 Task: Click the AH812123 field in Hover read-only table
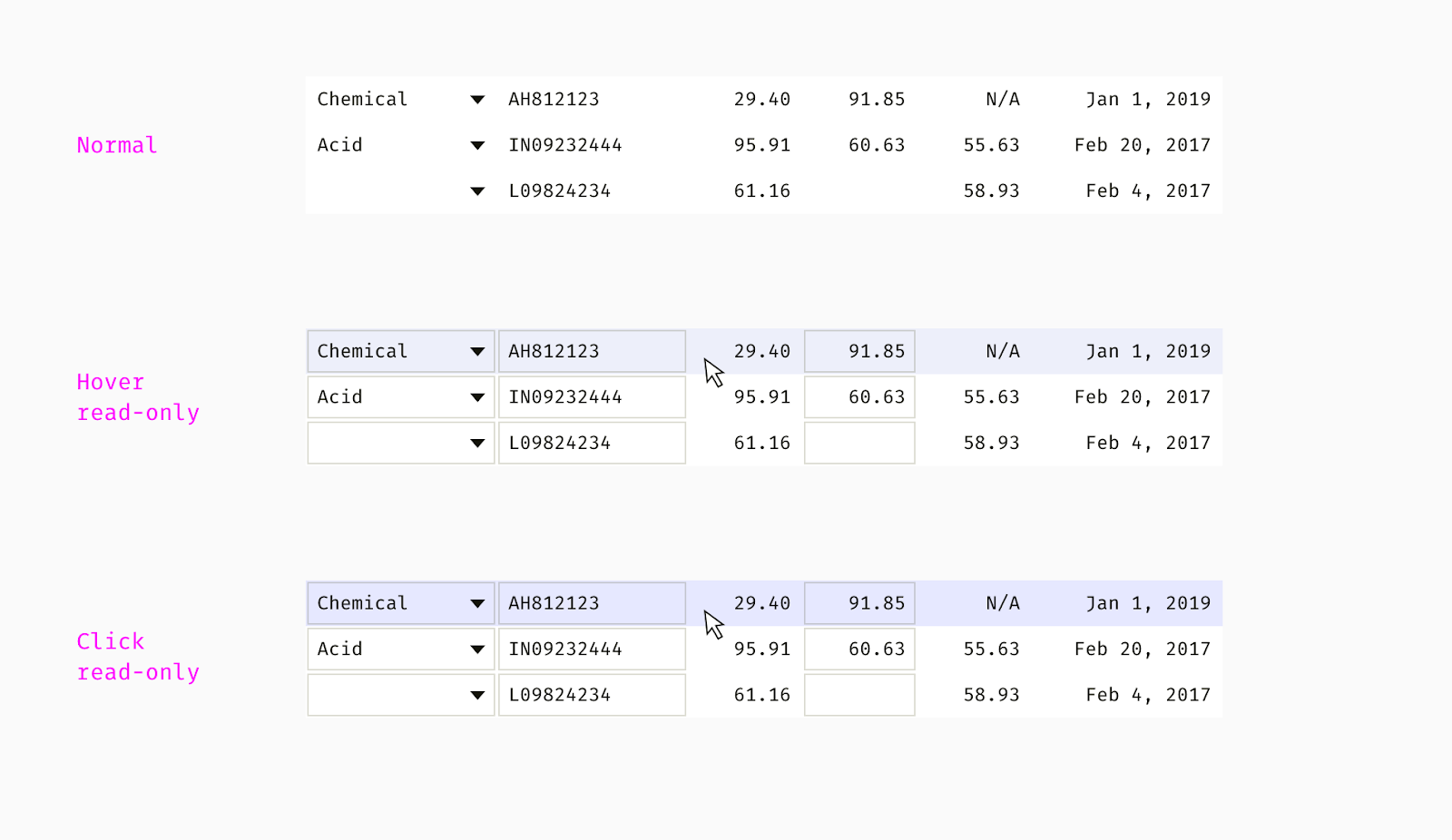point(591,352)
